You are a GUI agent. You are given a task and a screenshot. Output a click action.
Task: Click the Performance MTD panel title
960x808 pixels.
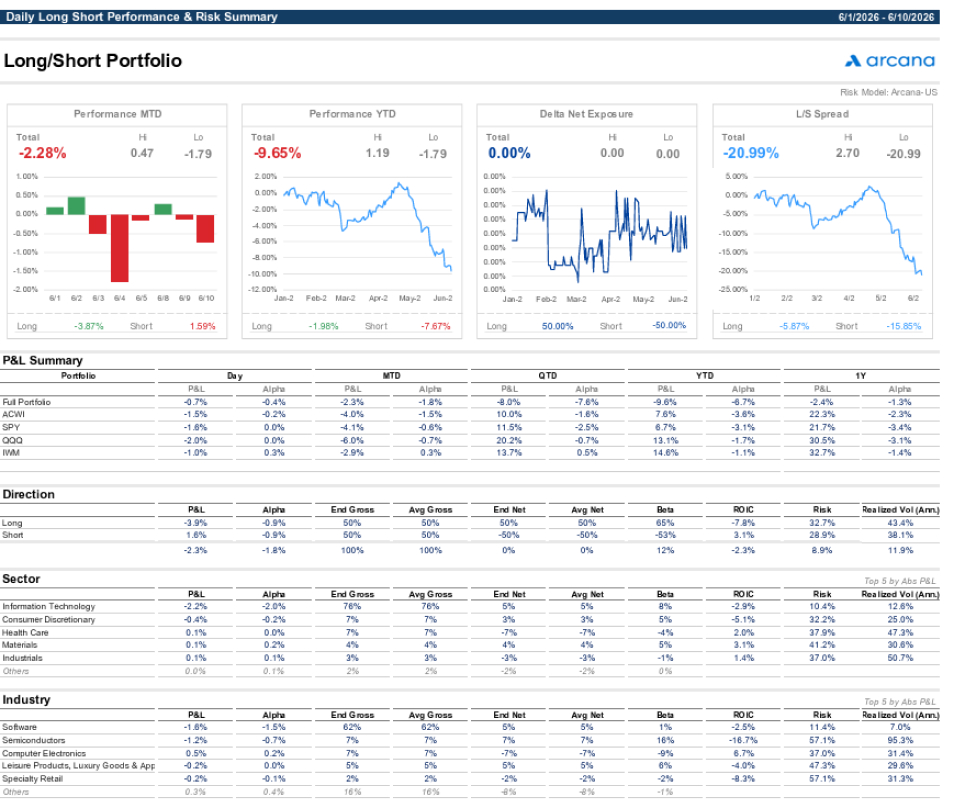point(118,114)
